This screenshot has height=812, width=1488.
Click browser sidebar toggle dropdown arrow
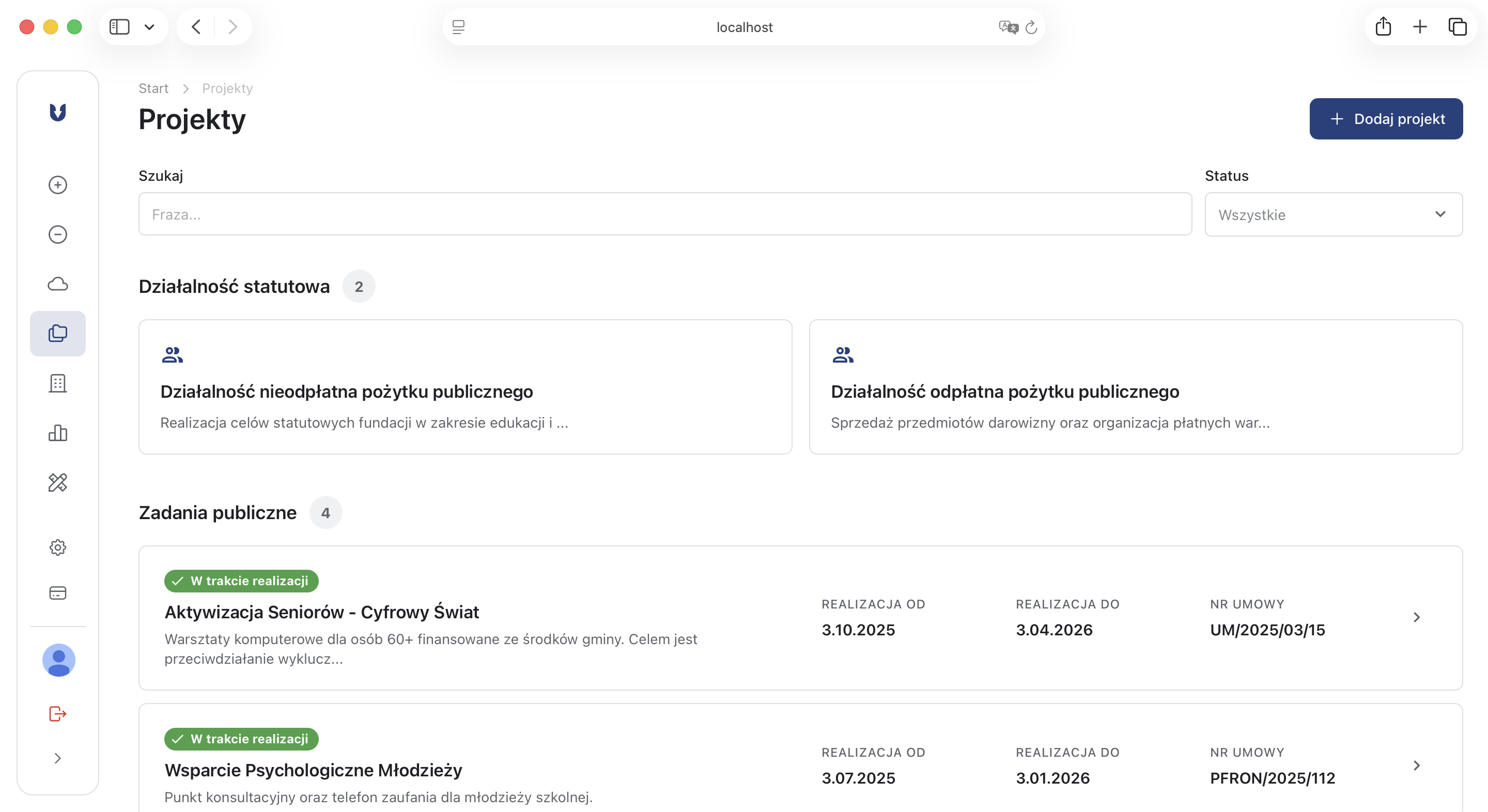click(x=150, y=27)
